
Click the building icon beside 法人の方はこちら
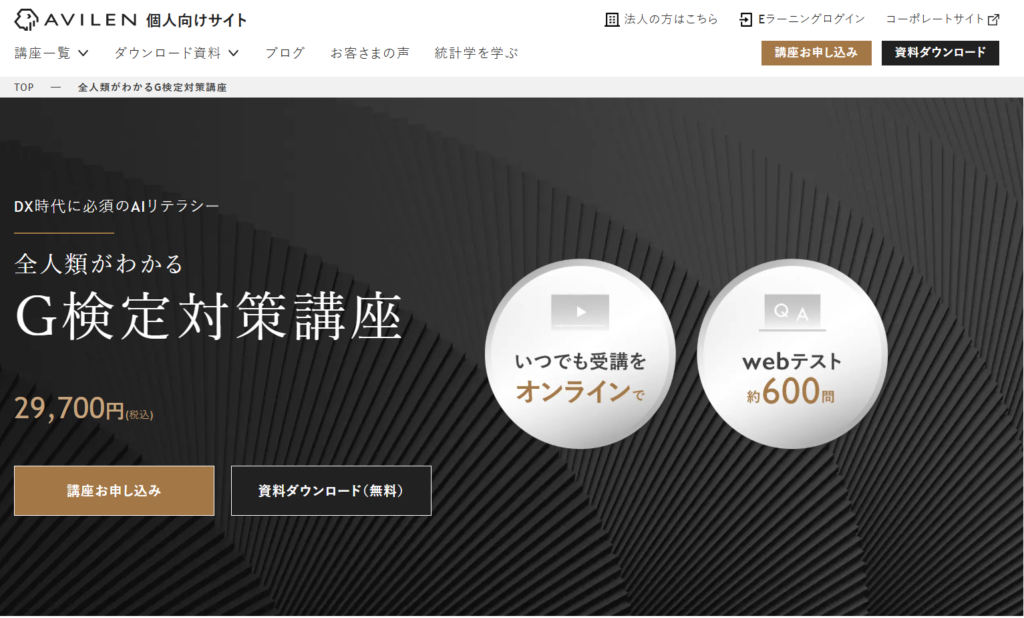pyautogui.click(x=612, y=19)
